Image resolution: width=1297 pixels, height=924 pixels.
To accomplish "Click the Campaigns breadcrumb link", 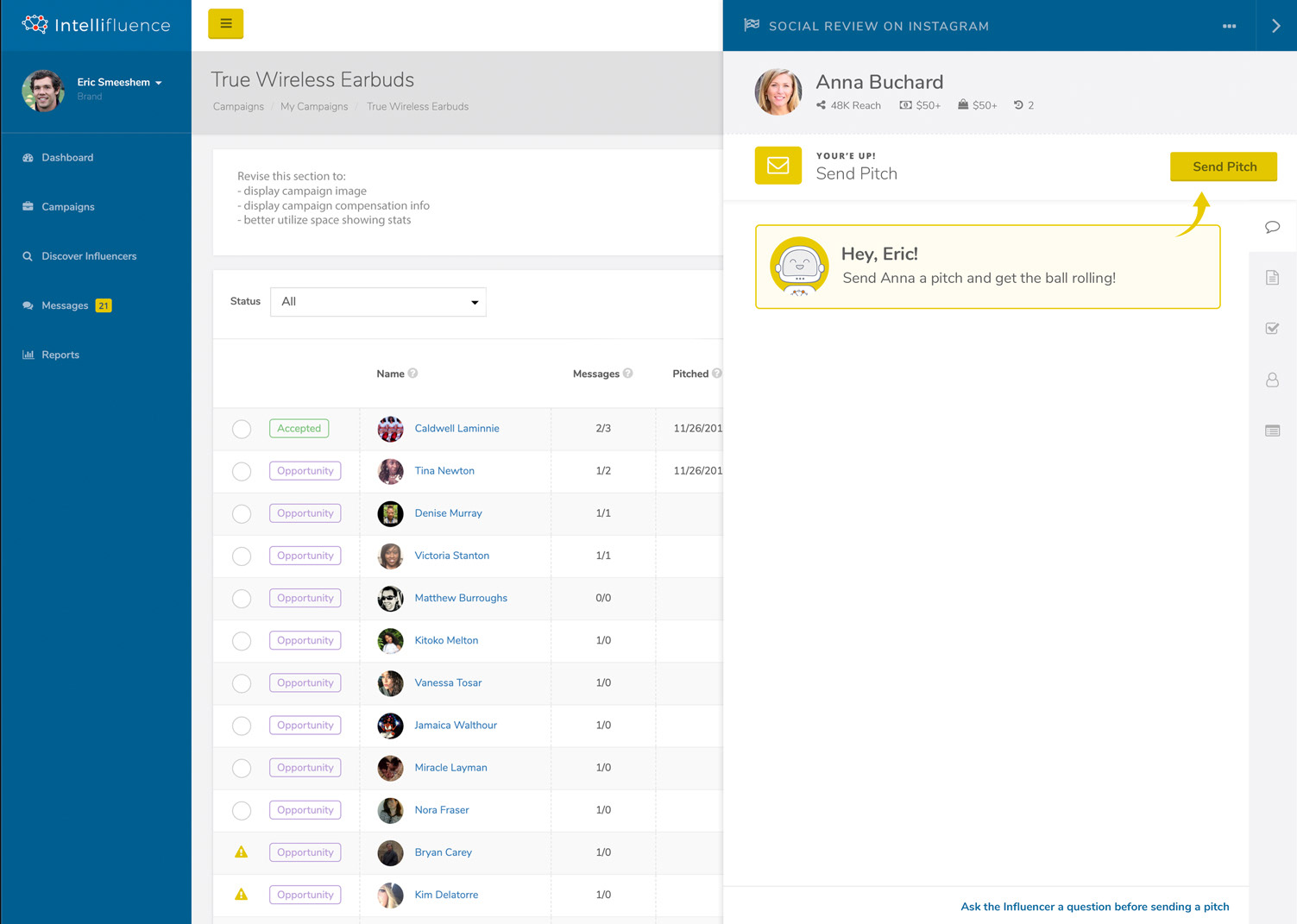I will [x=238, y=107].
